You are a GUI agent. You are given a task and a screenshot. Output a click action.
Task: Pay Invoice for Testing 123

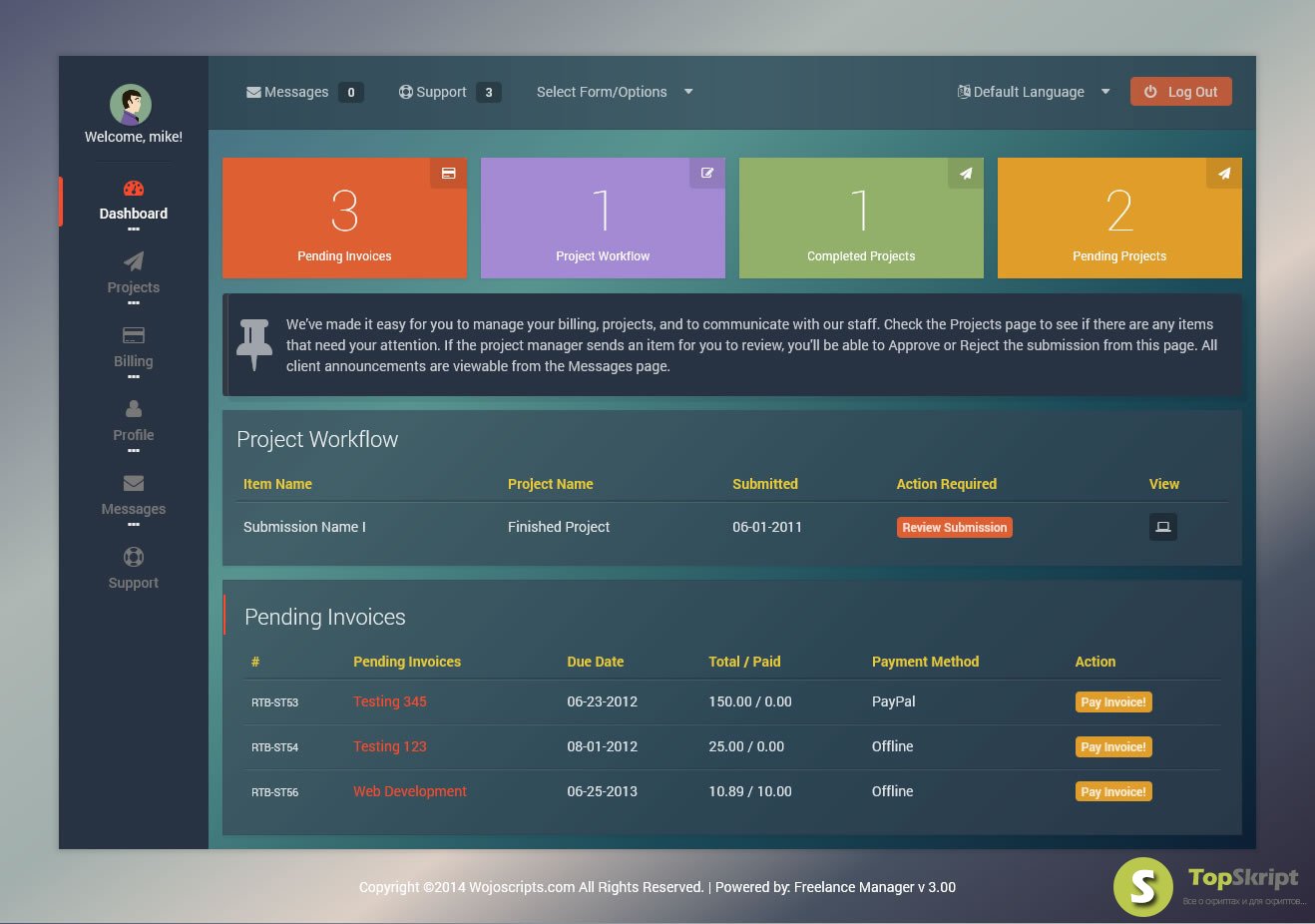click(1113, 747)
